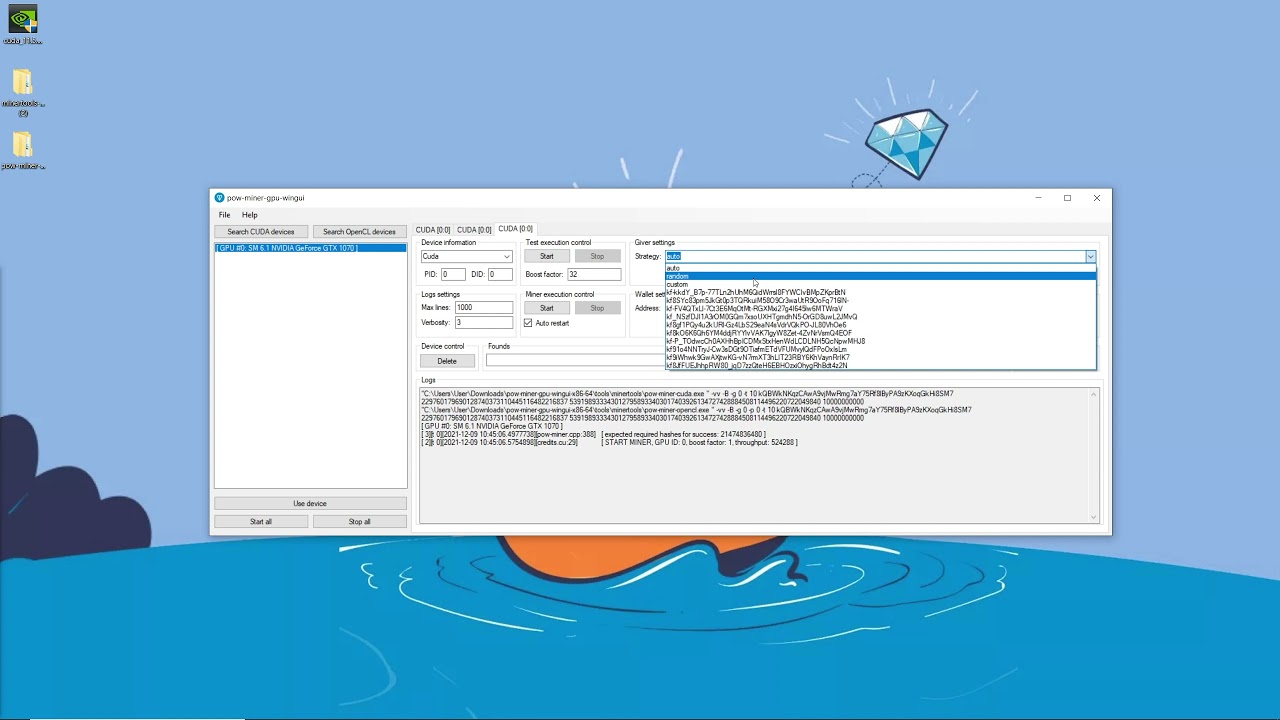Viewport: 1280px width, 720px height.
Task: Open the minertools folder on the desktop
Action: (x=22, y=92)
